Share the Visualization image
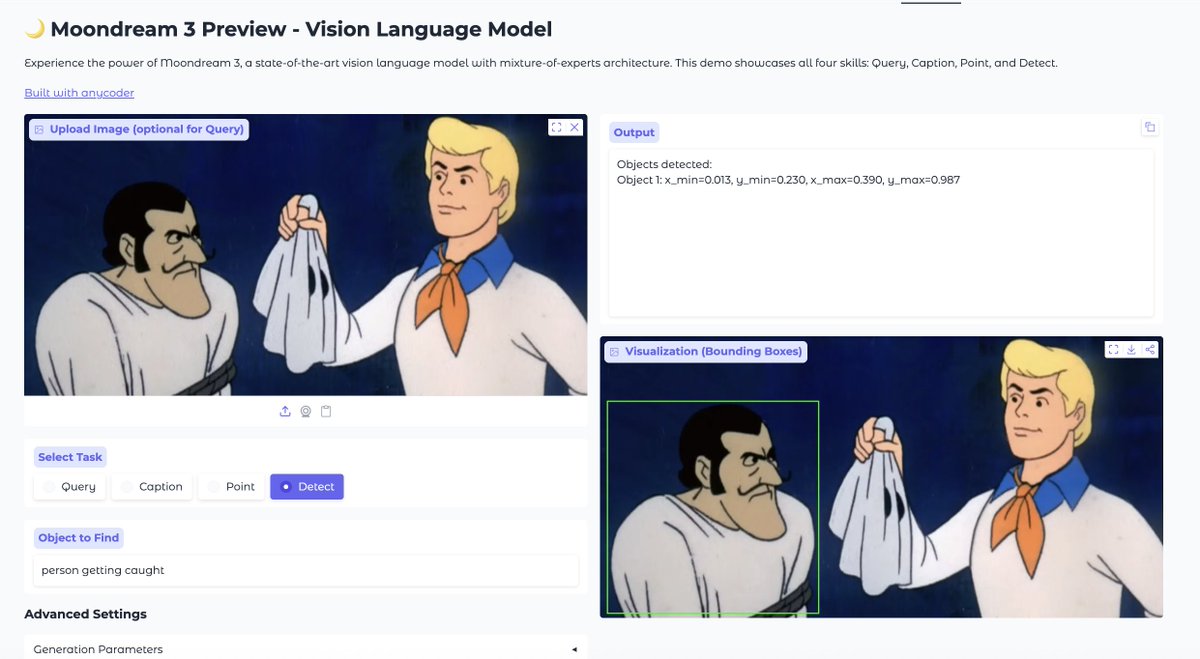This screenshot has height=659, width=1200. [1150, 350]
